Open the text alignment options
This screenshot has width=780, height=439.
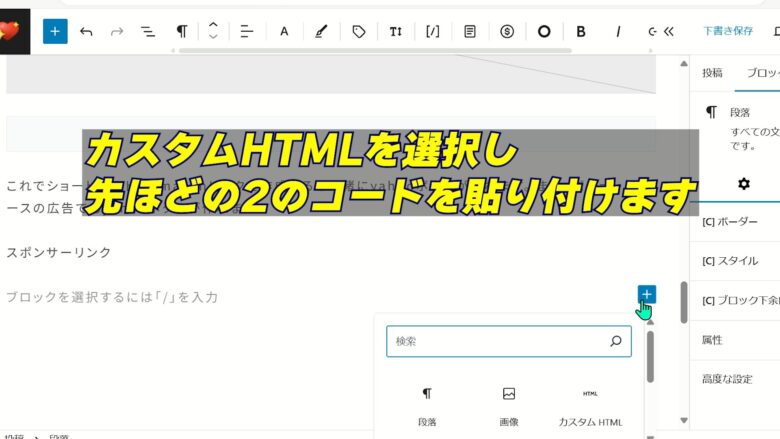247,31
